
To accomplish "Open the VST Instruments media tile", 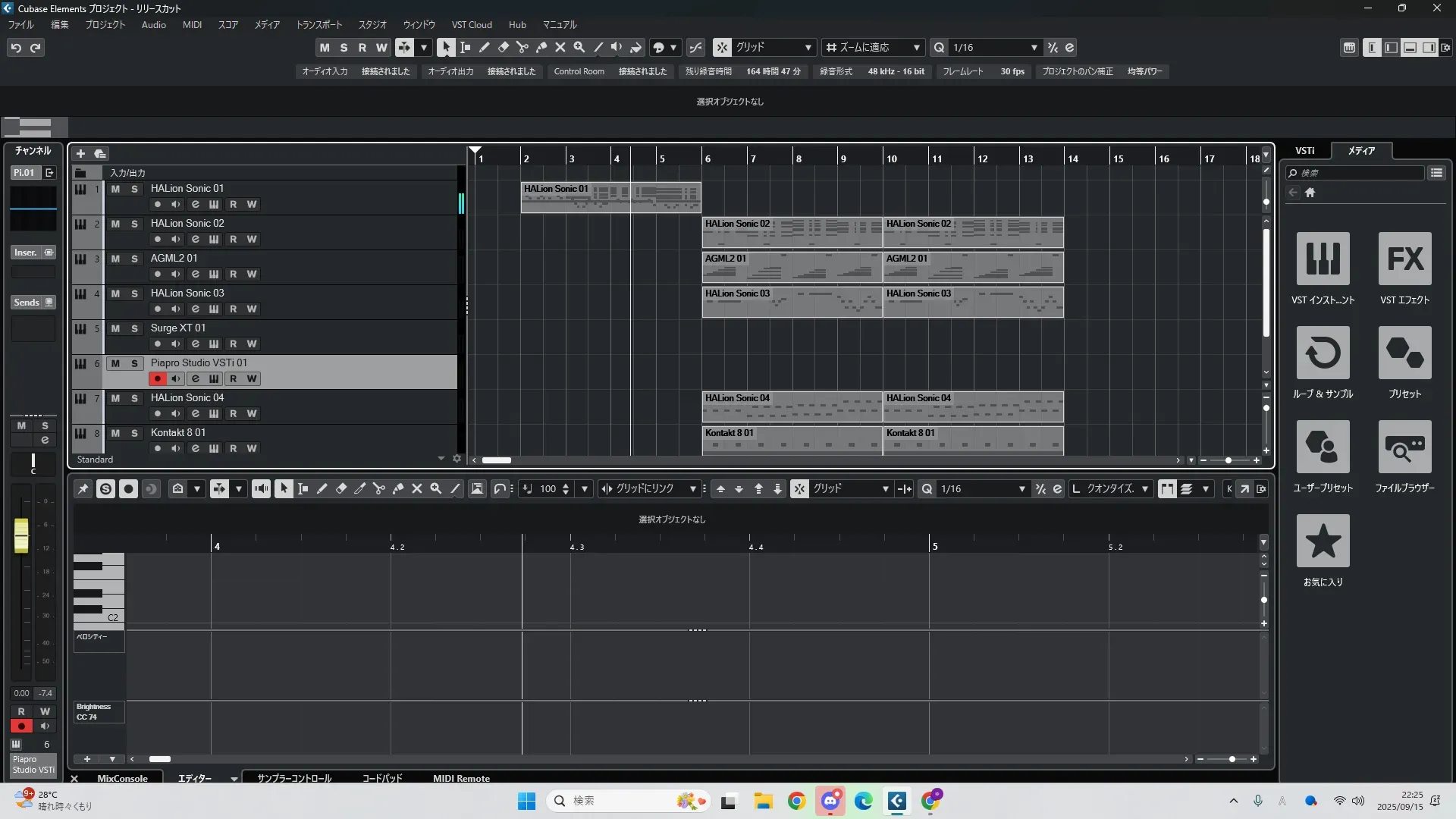I will tap(1323, 259).
